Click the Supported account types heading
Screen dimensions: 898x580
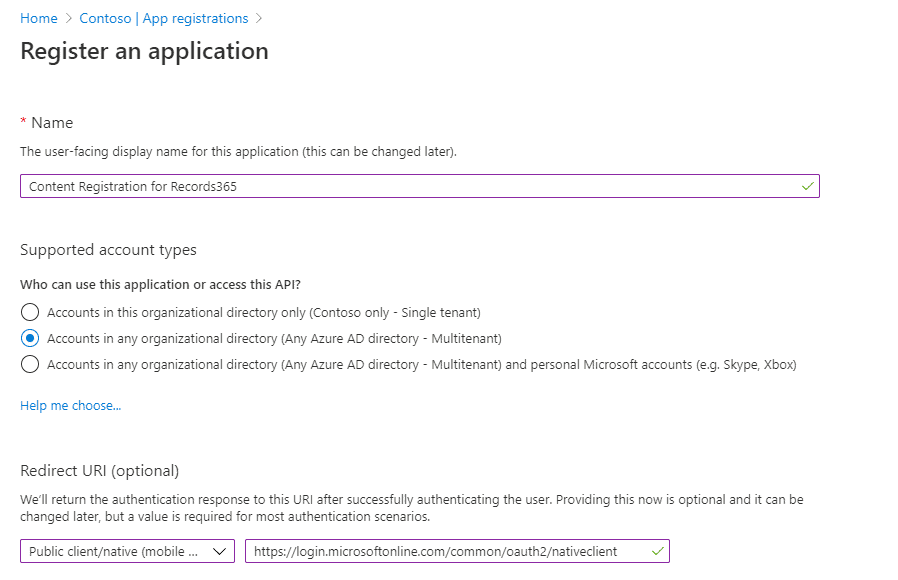coord(108,250)
